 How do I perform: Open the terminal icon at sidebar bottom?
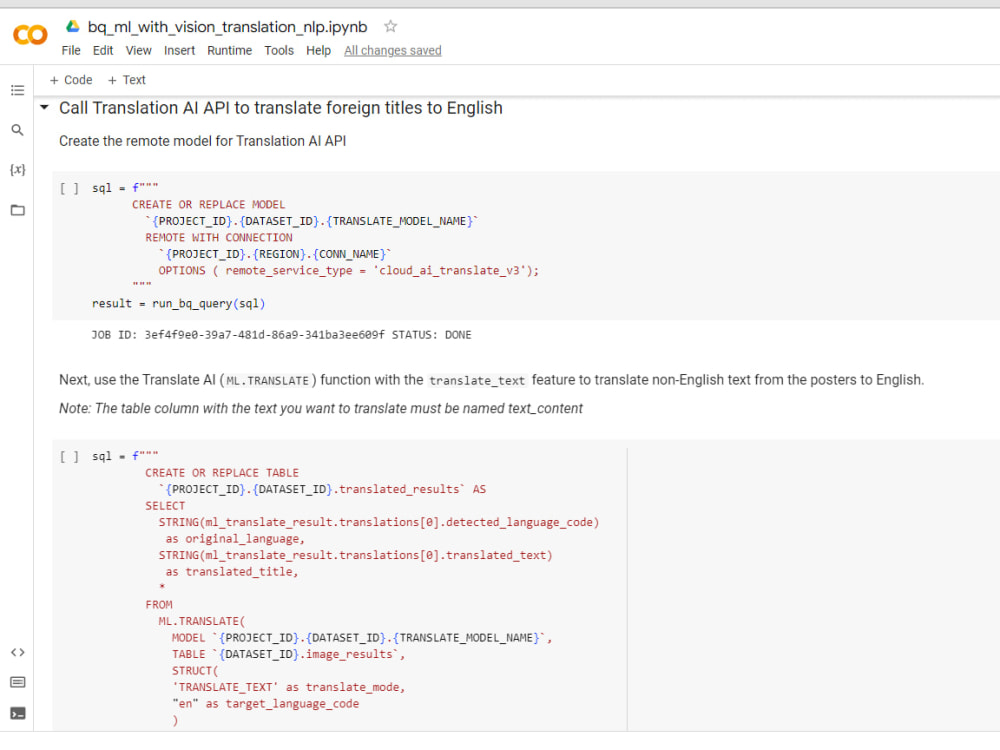(x=17, y=713)
